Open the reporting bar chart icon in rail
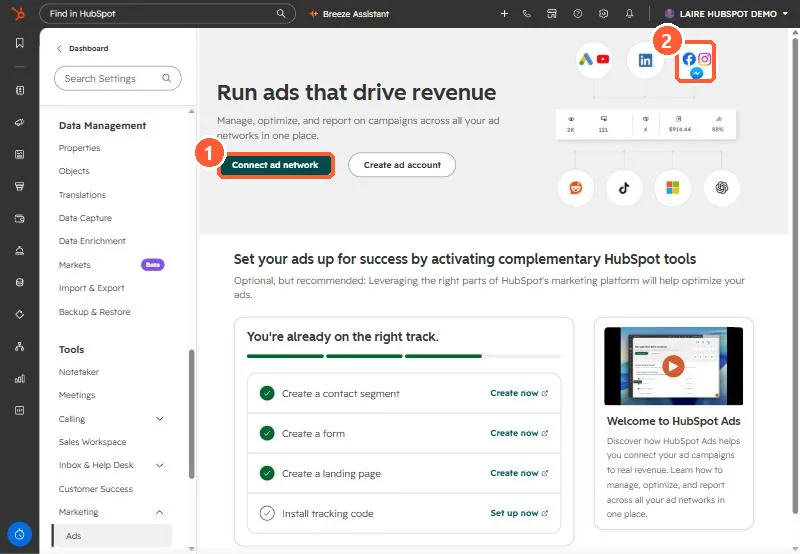Screen dimensions: 800x554 19,379
